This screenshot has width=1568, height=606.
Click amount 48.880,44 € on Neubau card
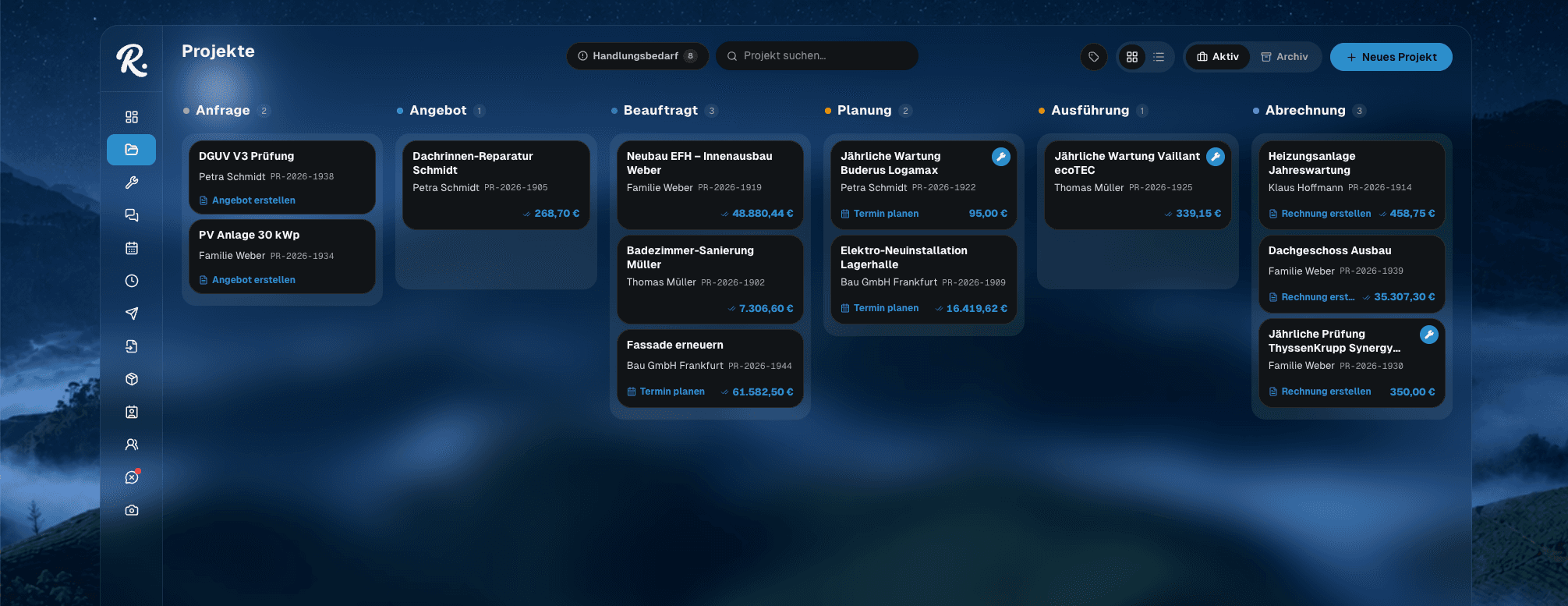pyautogui.click(x=763, y=214)
